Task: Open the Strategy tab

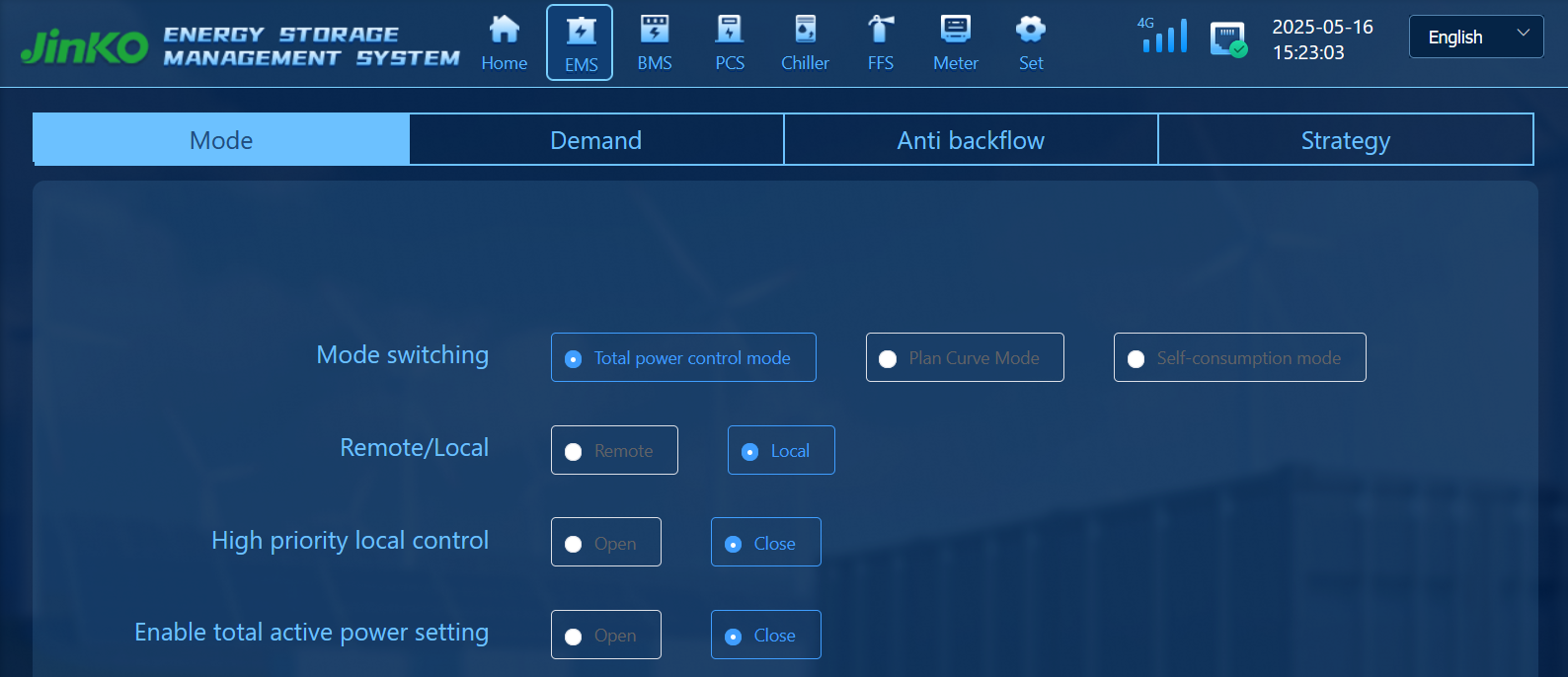Action: tap(1345, 140)
